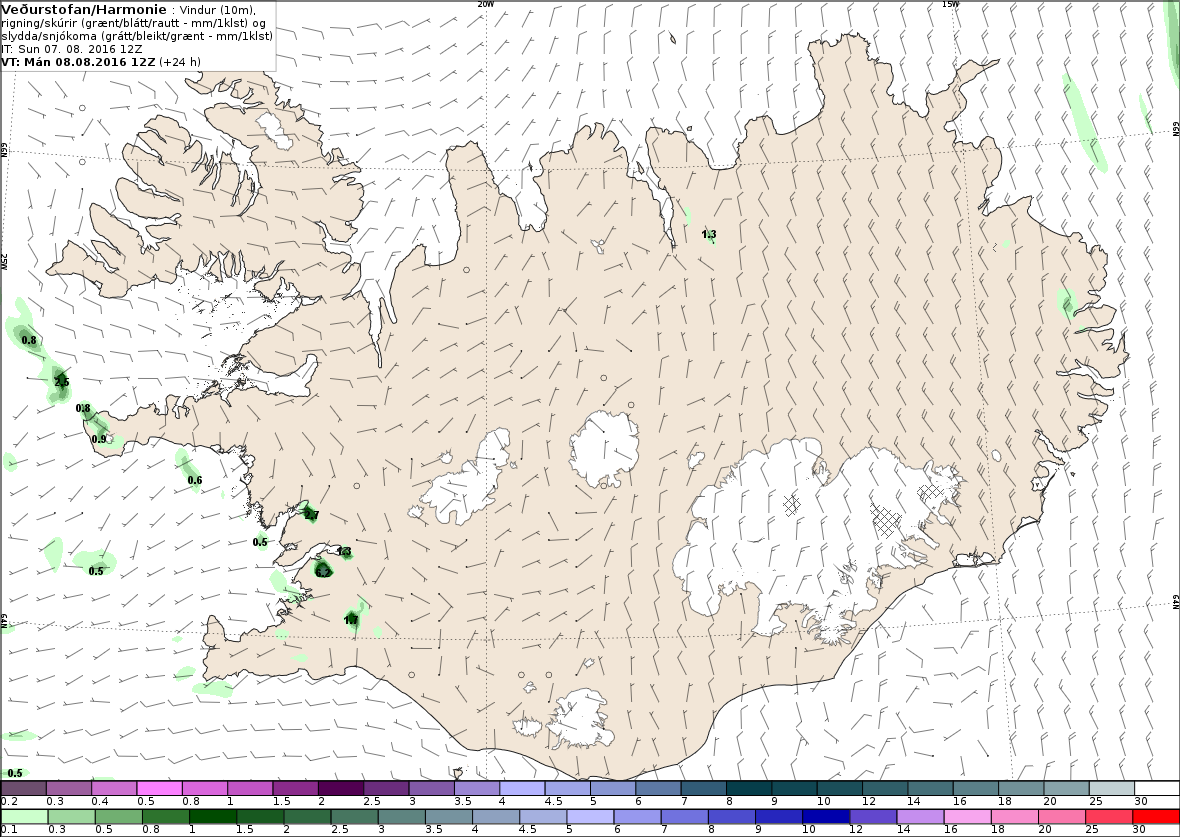The image size is (1180, 837).
Task: Click the 7 blue swatch in lower rain legend
Action: tap(685, 816)
